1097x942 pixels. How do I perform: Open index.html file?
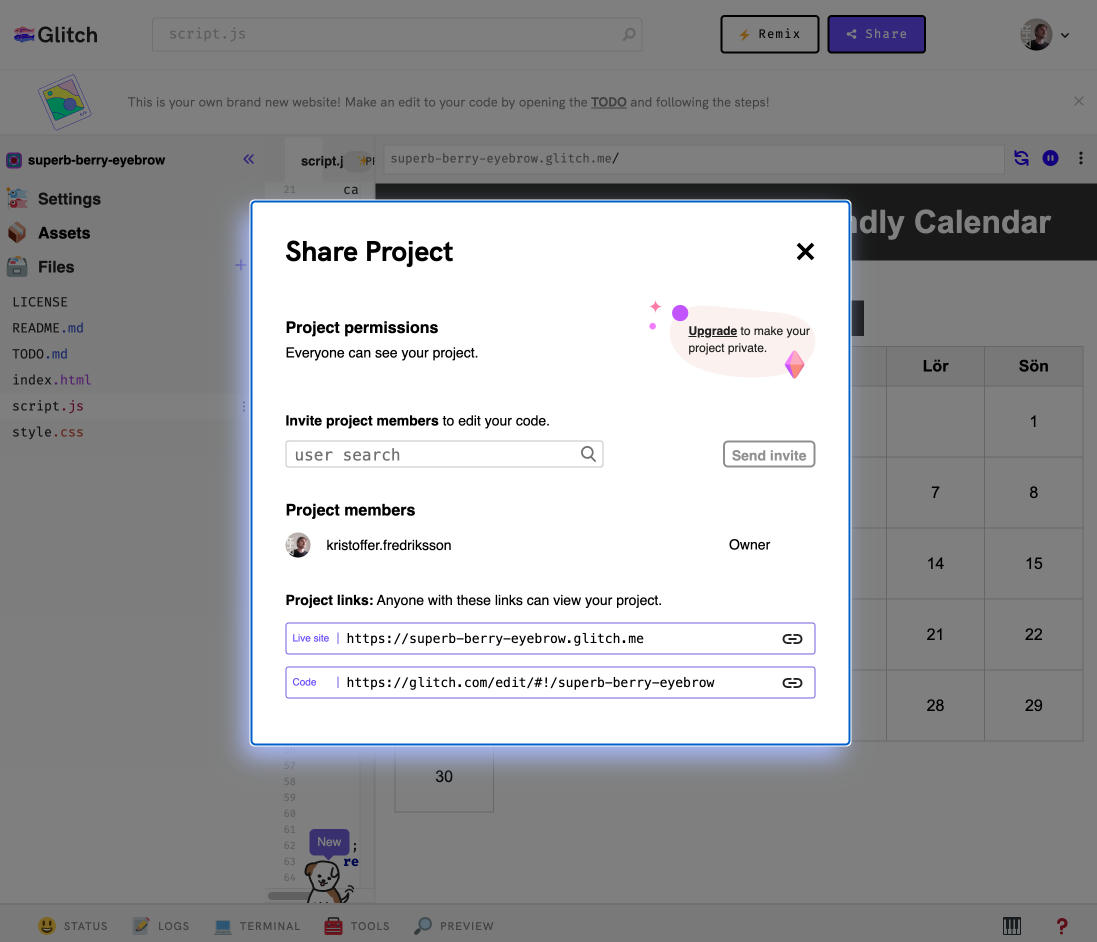[52, 379]
